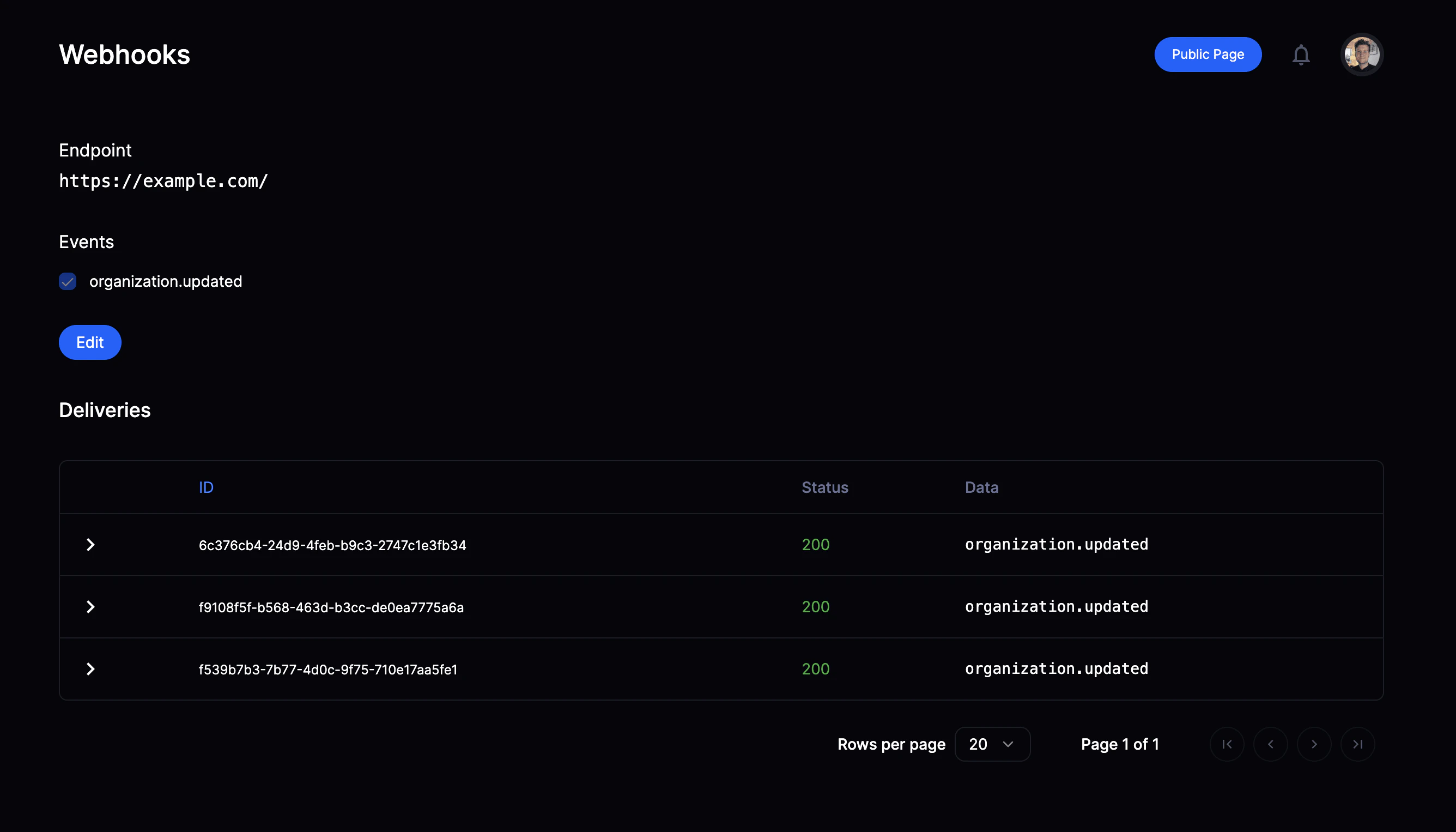The width and height of the screenshot is (1456, 832).
Task: Expand delivery f539b7b3 row
Action: [x=90, y=669]
